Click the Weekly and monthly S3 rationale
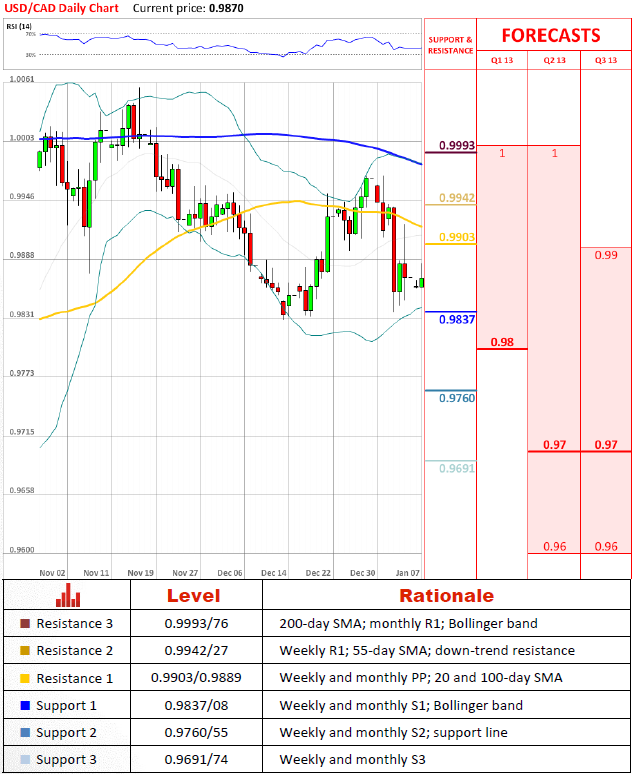Screen dimensions: 633x774 (x=353, y=760)
